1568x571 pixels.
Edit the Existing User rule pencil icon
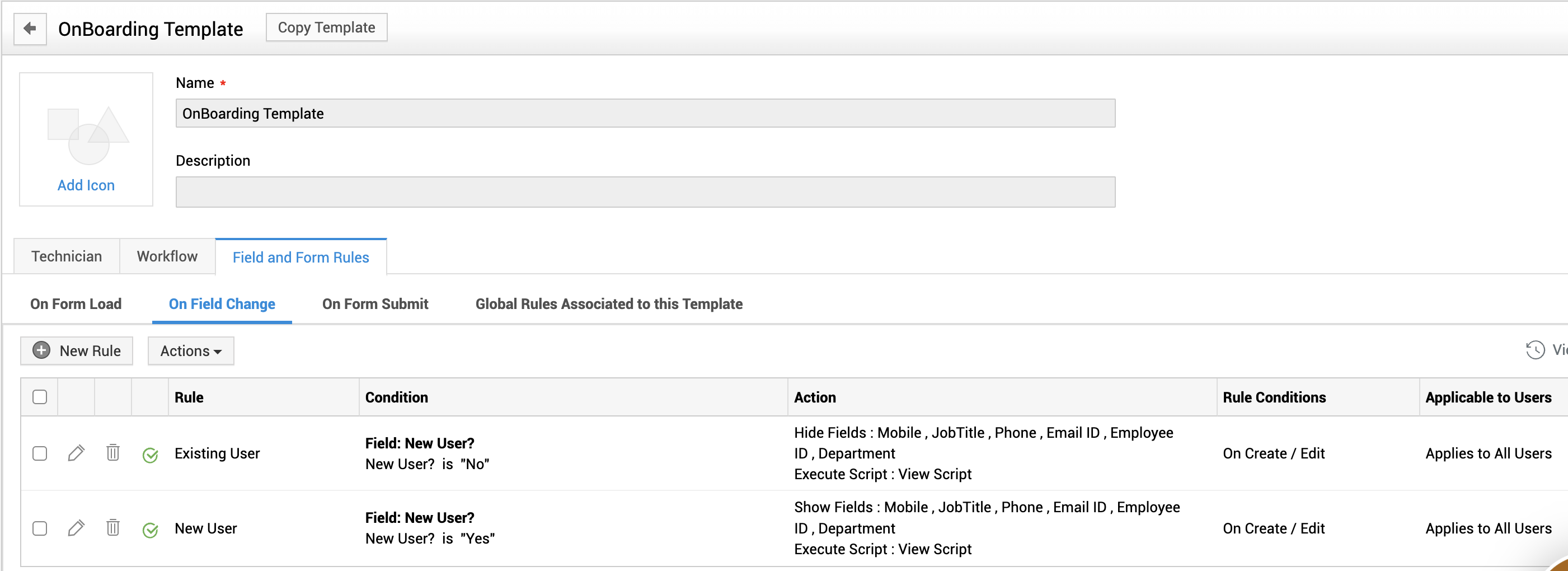[x=76, y=453]
